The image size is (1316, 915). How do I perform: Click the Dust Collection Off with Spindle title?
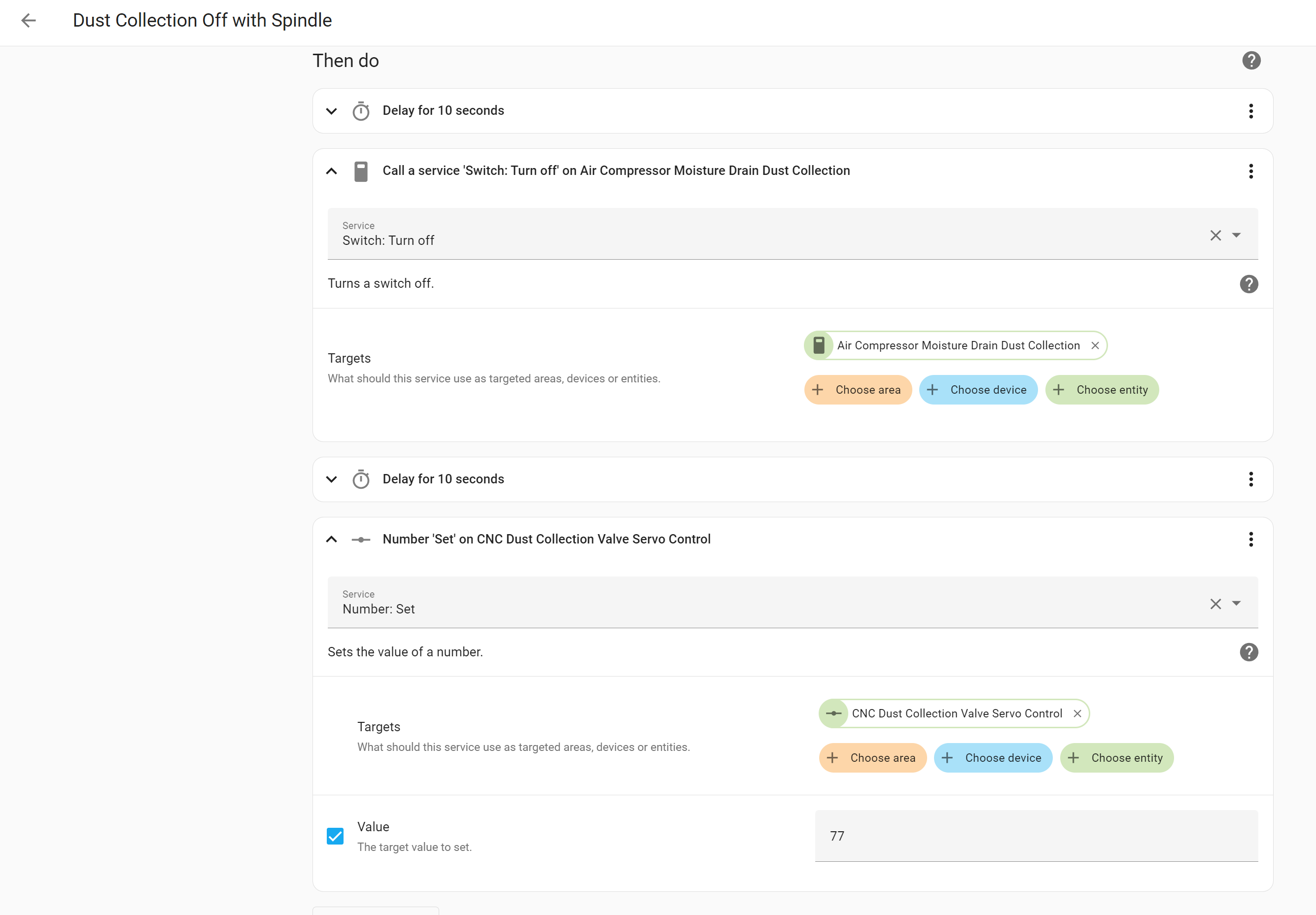[203, 21]
